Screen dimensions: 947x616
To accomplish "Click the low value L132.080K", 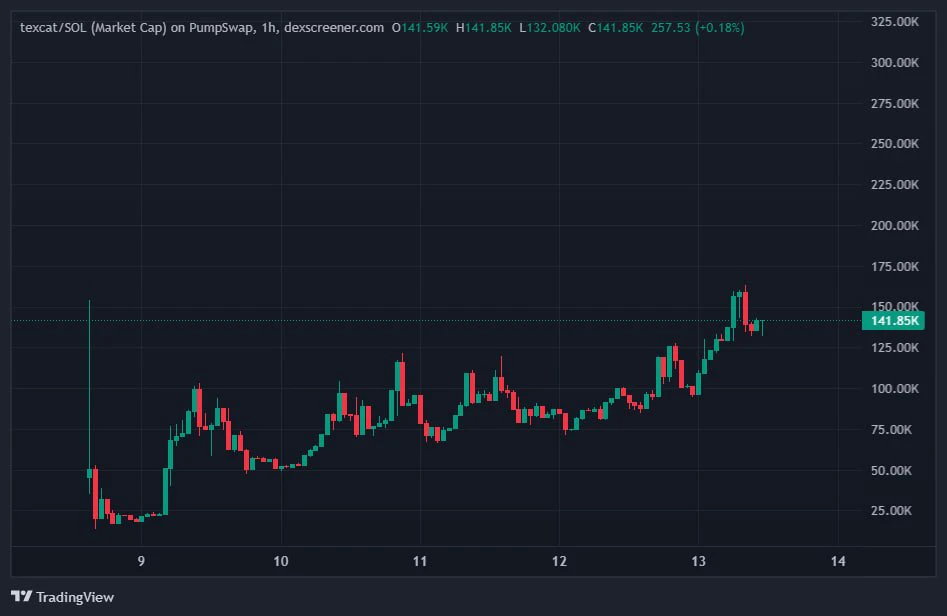I will (x=550, y=28).
